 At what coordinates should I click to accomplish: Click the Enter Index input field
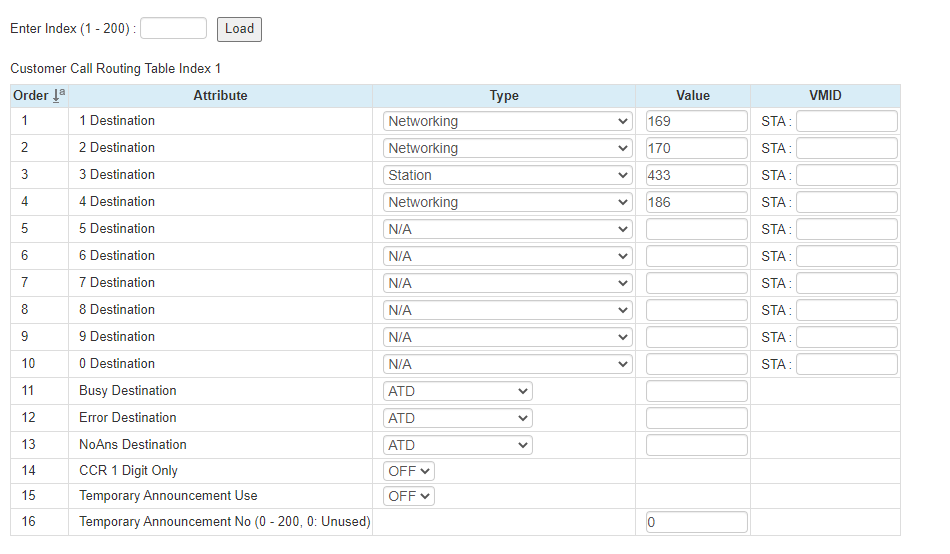(x=173, y=29)
